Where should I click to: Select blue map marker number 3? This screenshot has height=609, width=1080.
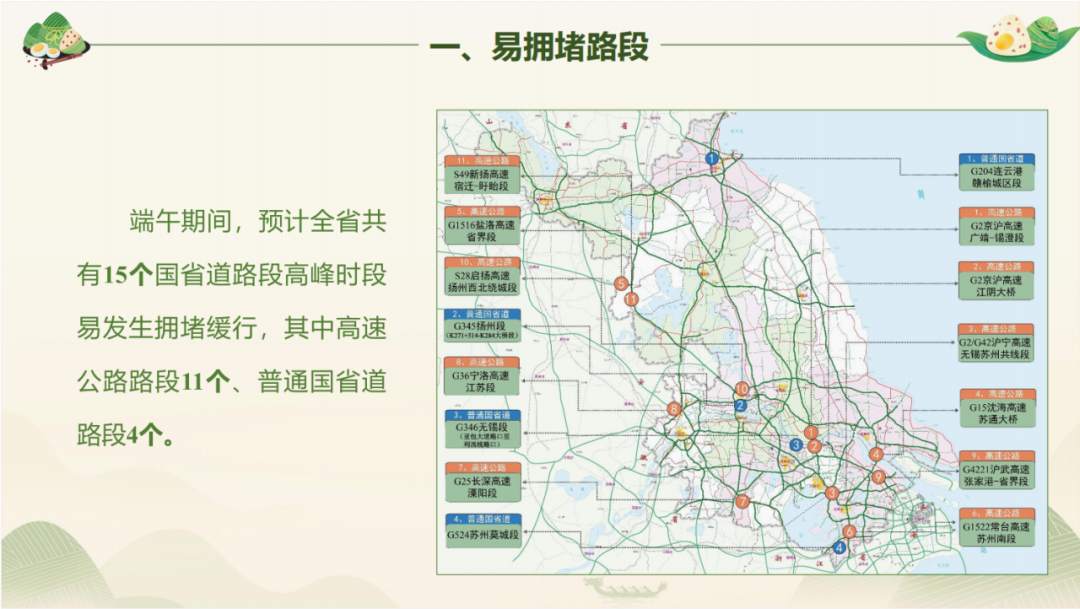click(796, 445)
